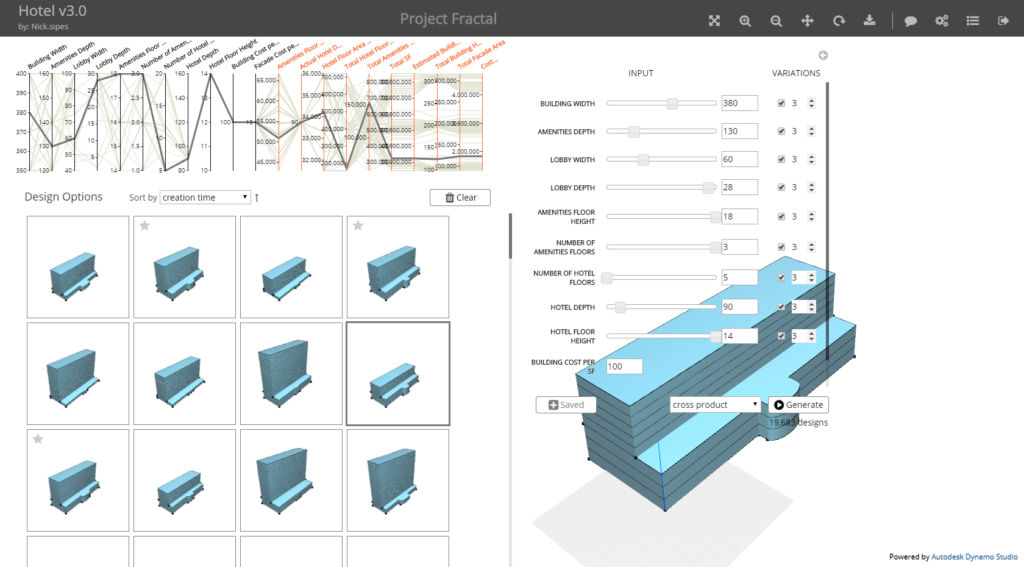Screen dimensions: 1024x567
Task: Click the Lobby Width value field
Action: [x=739, y=159]
